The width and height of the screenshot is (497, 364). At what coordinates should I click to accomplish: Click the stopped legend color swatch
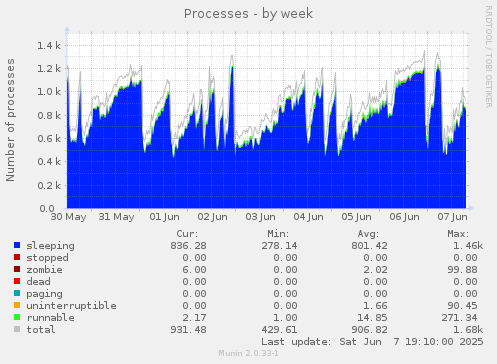(17, 257)
